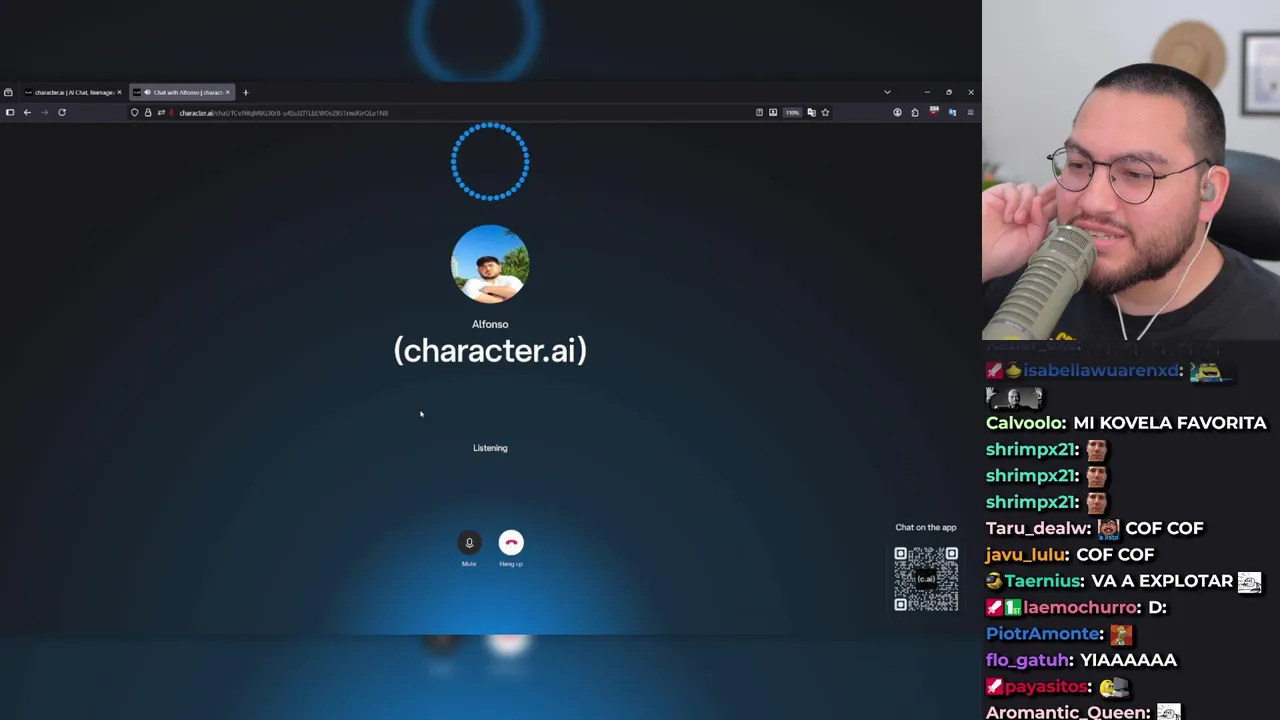The width and height of the screenshot is (1280, 720).
Task: Show site security padlock info
Action: 148,112
